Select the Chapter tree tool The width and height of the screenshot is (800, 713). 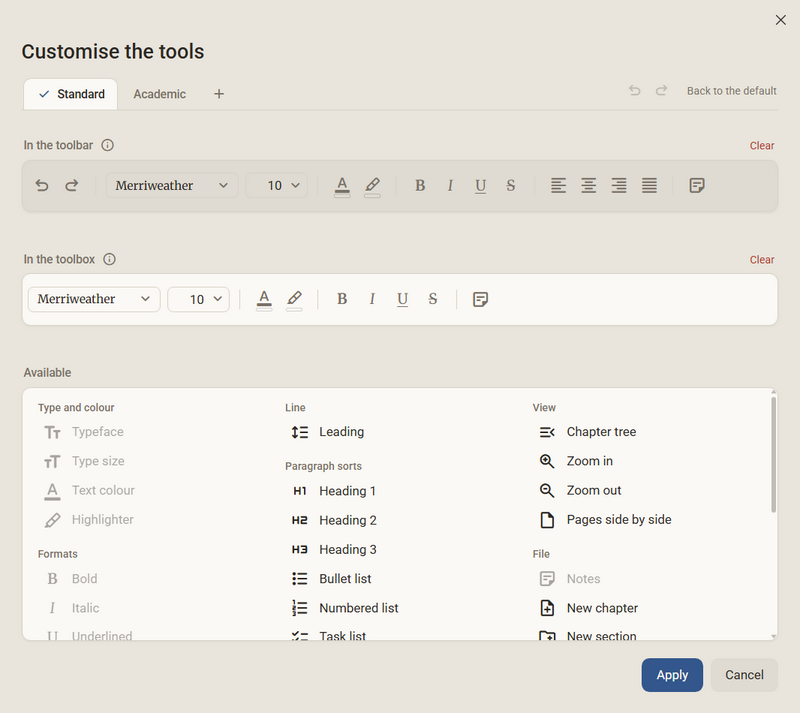click(587, 432)
